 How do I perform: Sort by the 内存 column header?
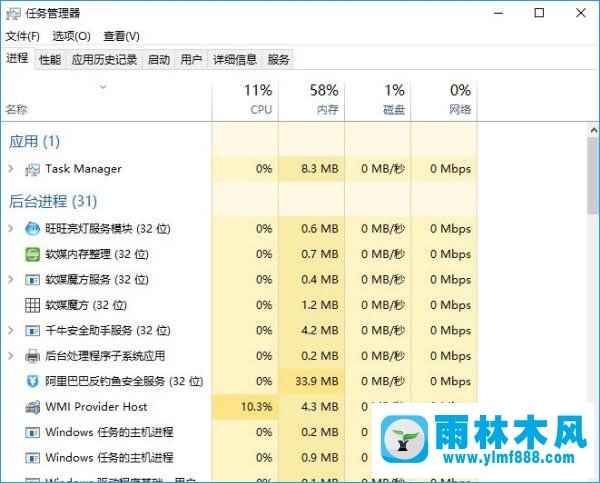[x=311, y=101]
